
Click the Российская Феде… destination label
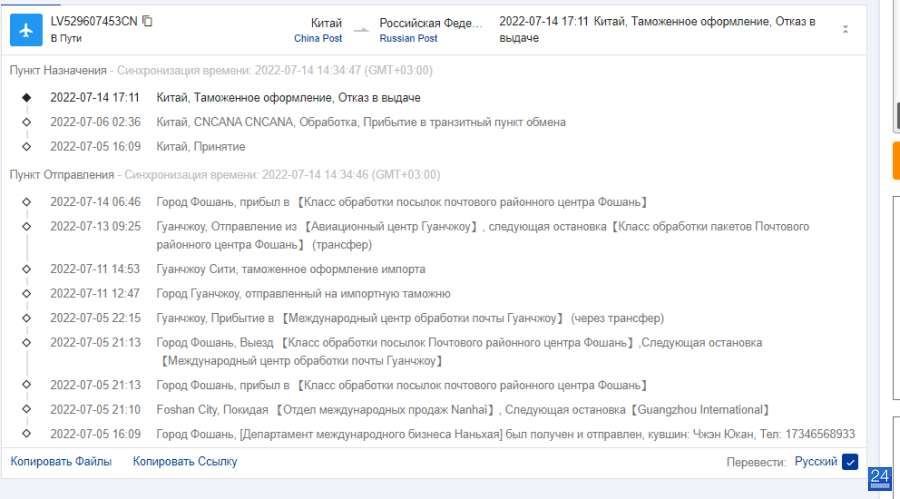pyautogui.click(x=431, y=23)
